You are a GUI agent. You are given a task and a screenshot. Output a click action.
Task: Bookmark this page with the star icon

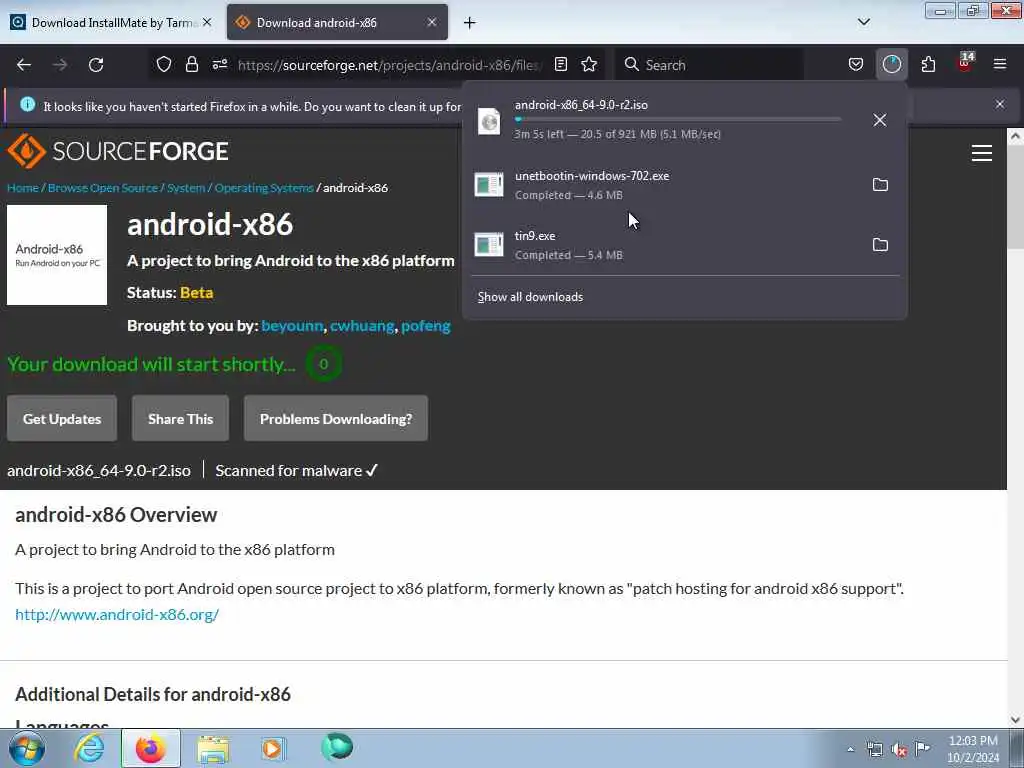click(589, 64)
